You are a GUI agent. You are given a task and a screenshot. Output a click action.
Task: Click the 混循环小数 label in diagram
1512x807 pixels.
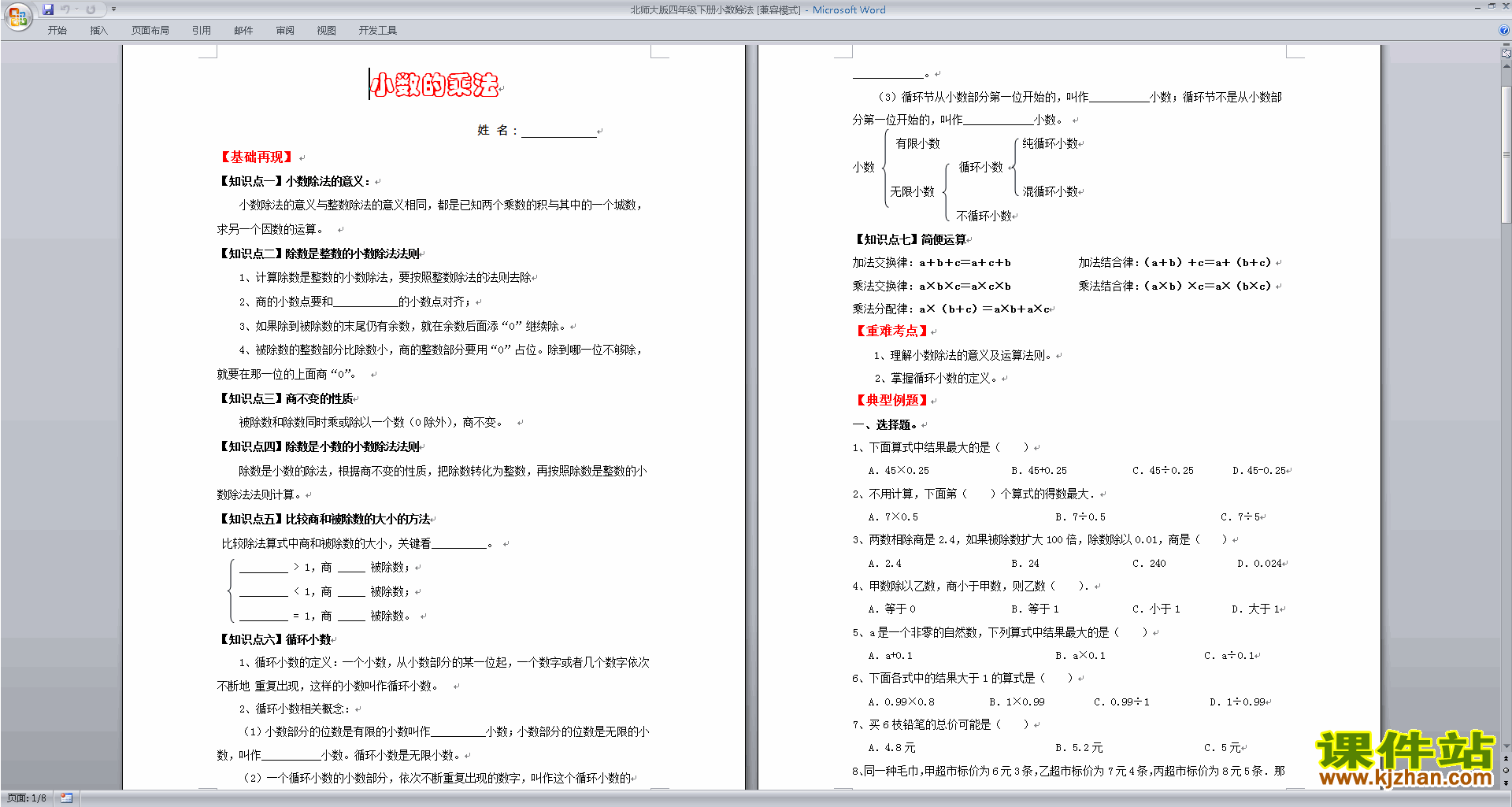(1050, 192)
